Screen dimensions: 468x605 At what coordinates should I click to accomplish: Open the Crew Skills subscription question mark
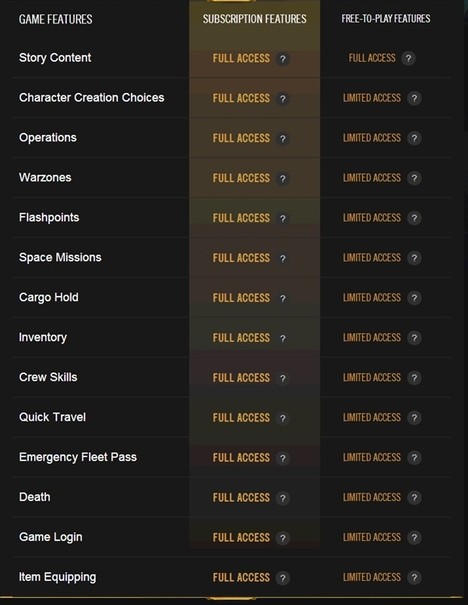pyautogui.click(x=283, y=378)
